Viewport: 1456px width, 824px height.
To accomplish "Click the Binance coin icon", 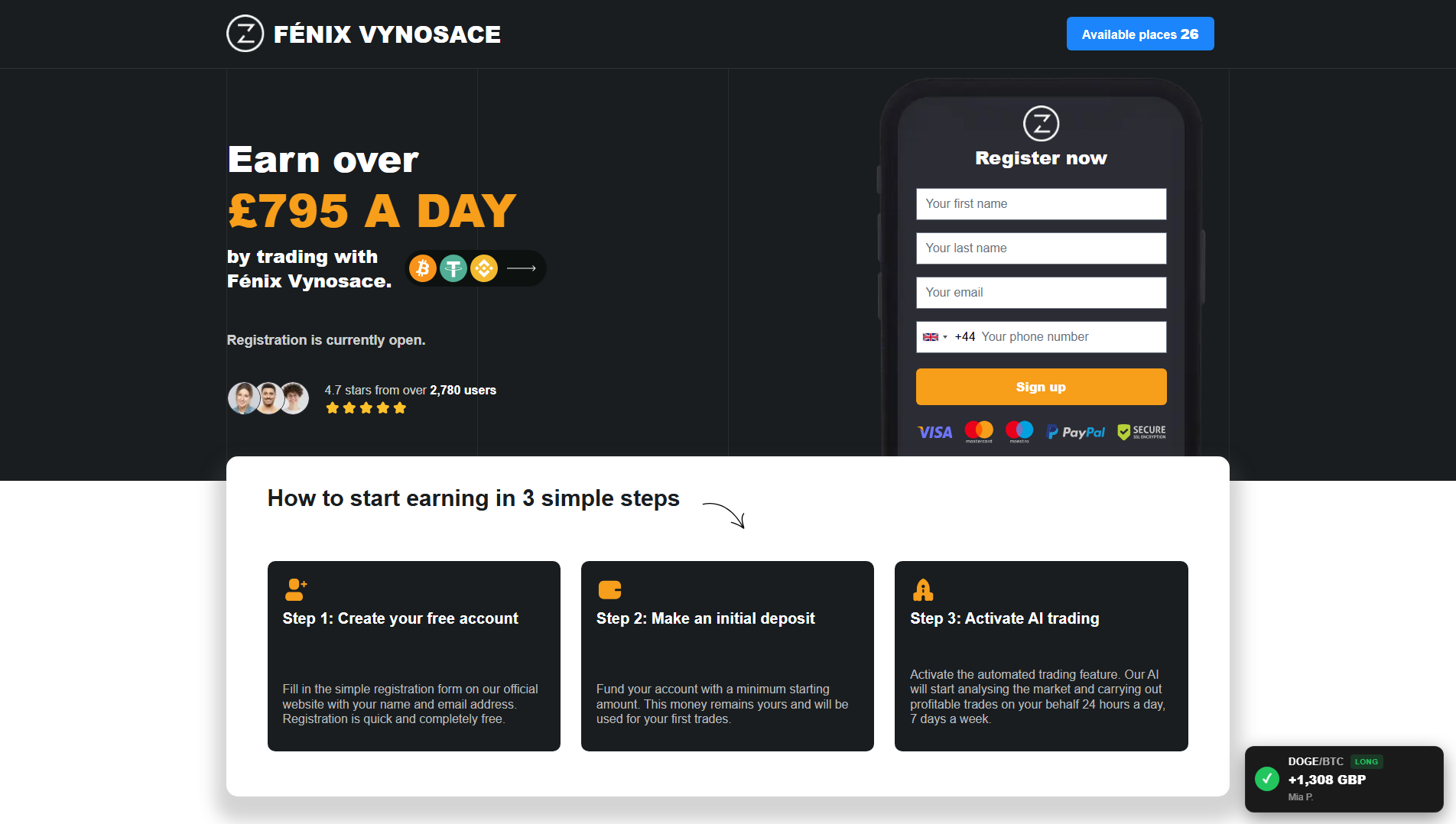I will click(x=484, y=268).
